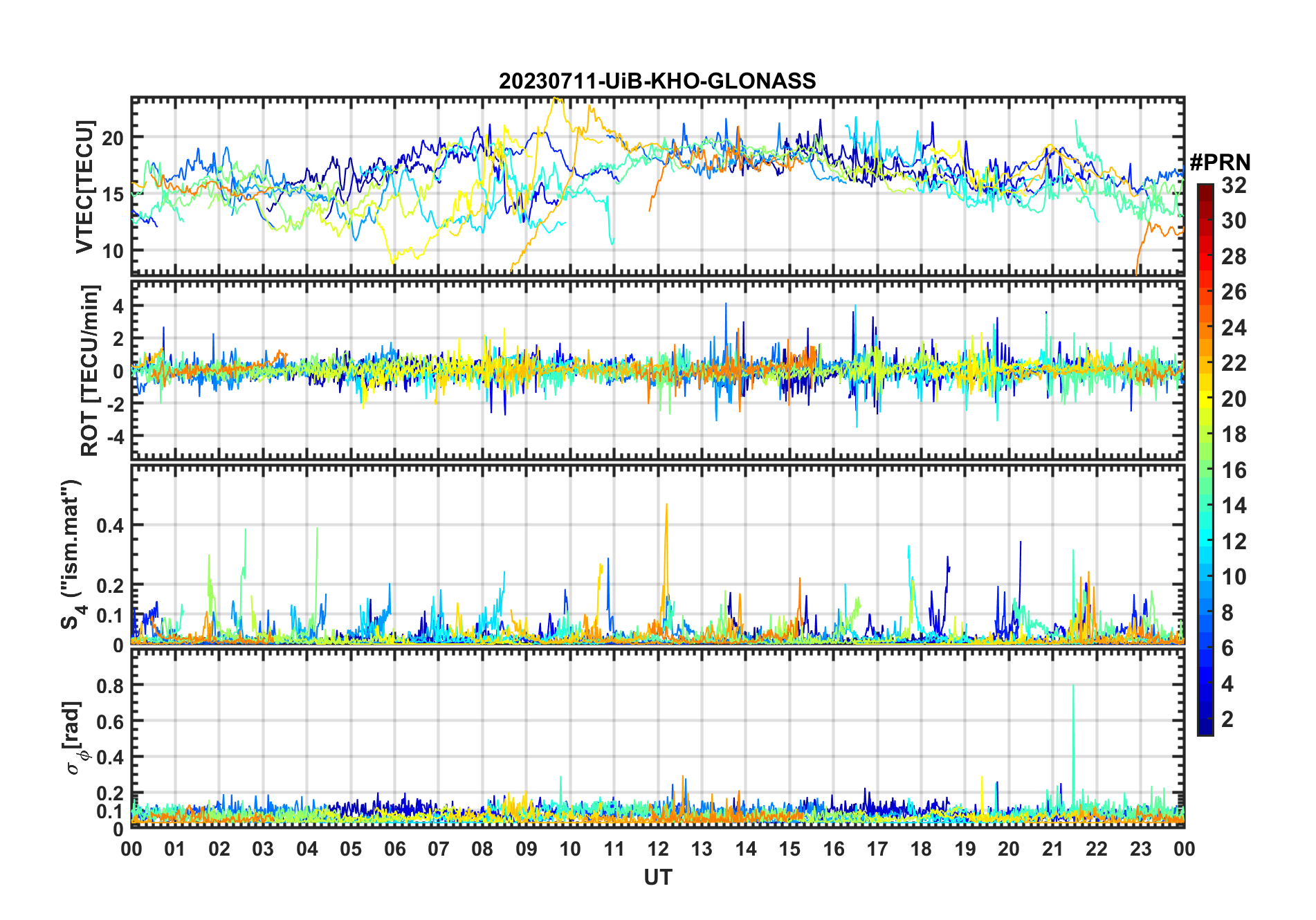This screenshot has width=1316, height=920.
Task: Click colorbar tick label 30
Action: 1234,221
